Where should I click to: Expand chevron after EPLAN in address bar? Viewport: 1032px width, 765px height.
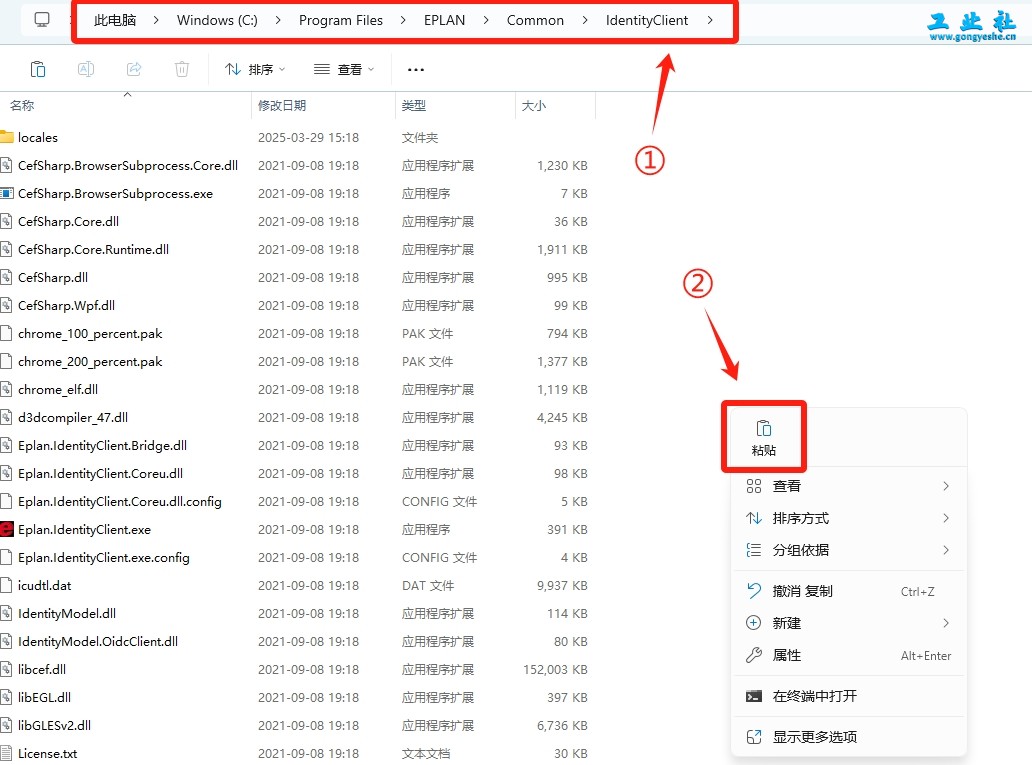pyautogui.click(x=486, y=20)
